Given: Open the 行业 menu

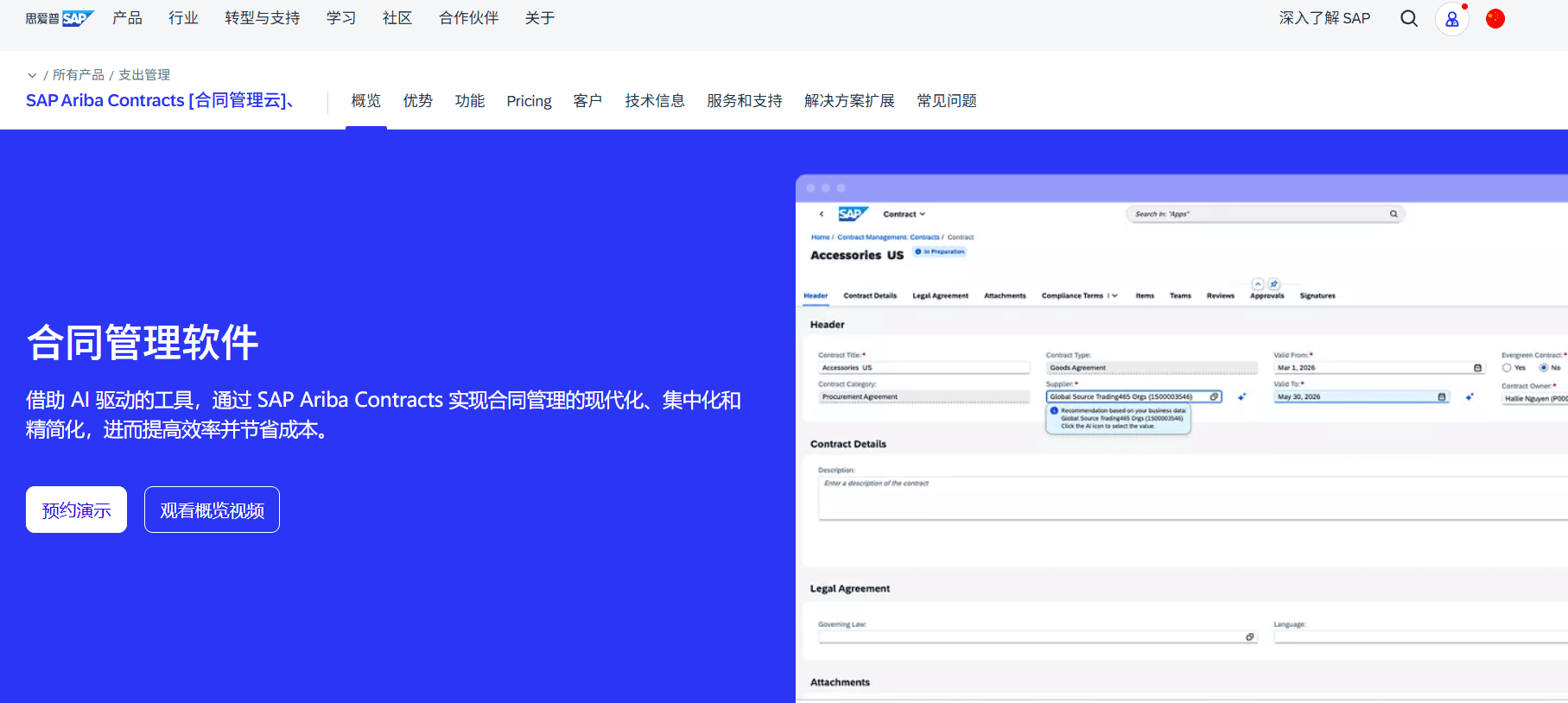Looking at the screenshot, I should 183,18.
